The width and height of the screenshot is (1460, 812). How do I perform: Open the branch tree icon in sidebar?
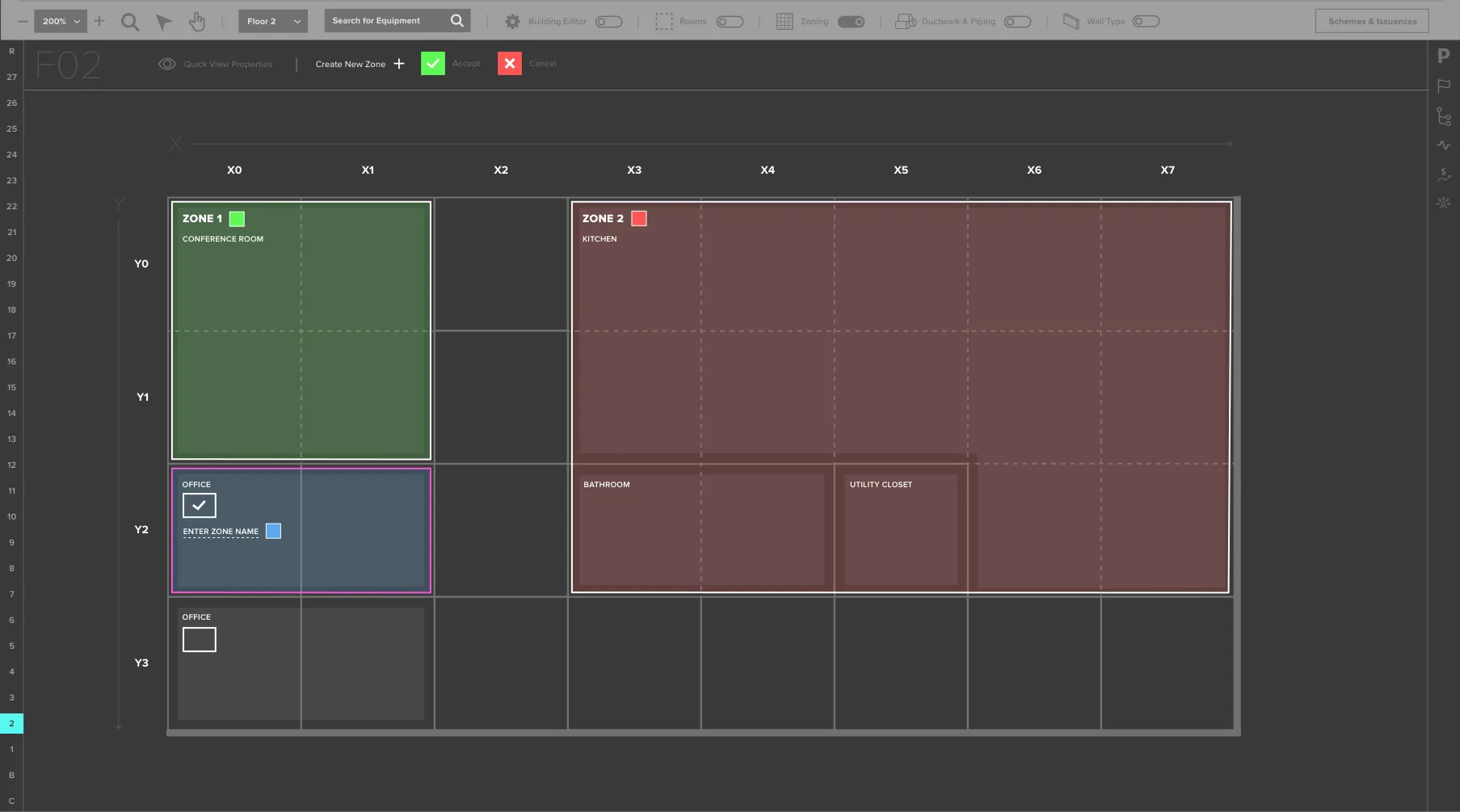coord(1444,116)
